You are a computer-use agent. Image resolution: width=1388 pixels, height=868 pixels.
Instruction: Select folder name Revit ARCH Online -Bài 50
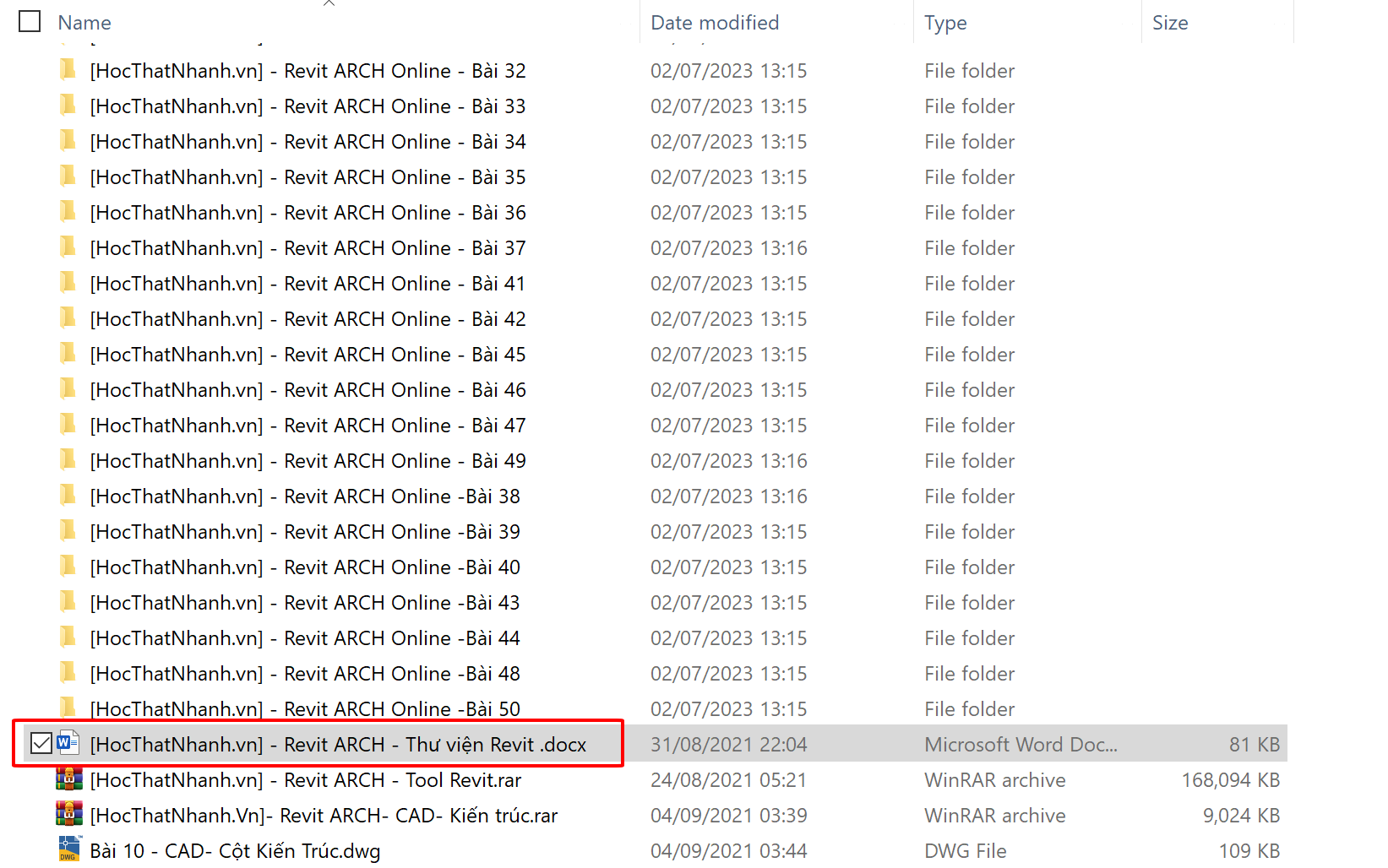[305, 708]
